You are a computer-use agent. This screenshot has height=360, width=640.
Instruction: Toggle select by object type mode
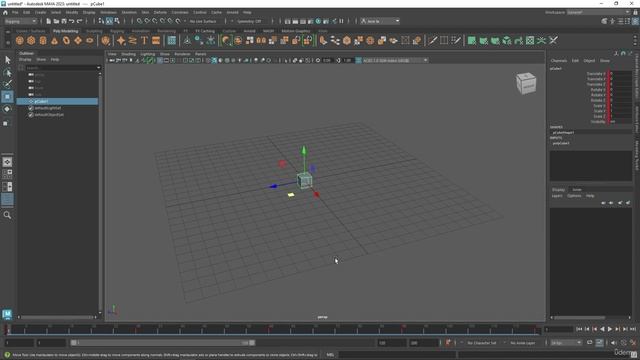109,21
